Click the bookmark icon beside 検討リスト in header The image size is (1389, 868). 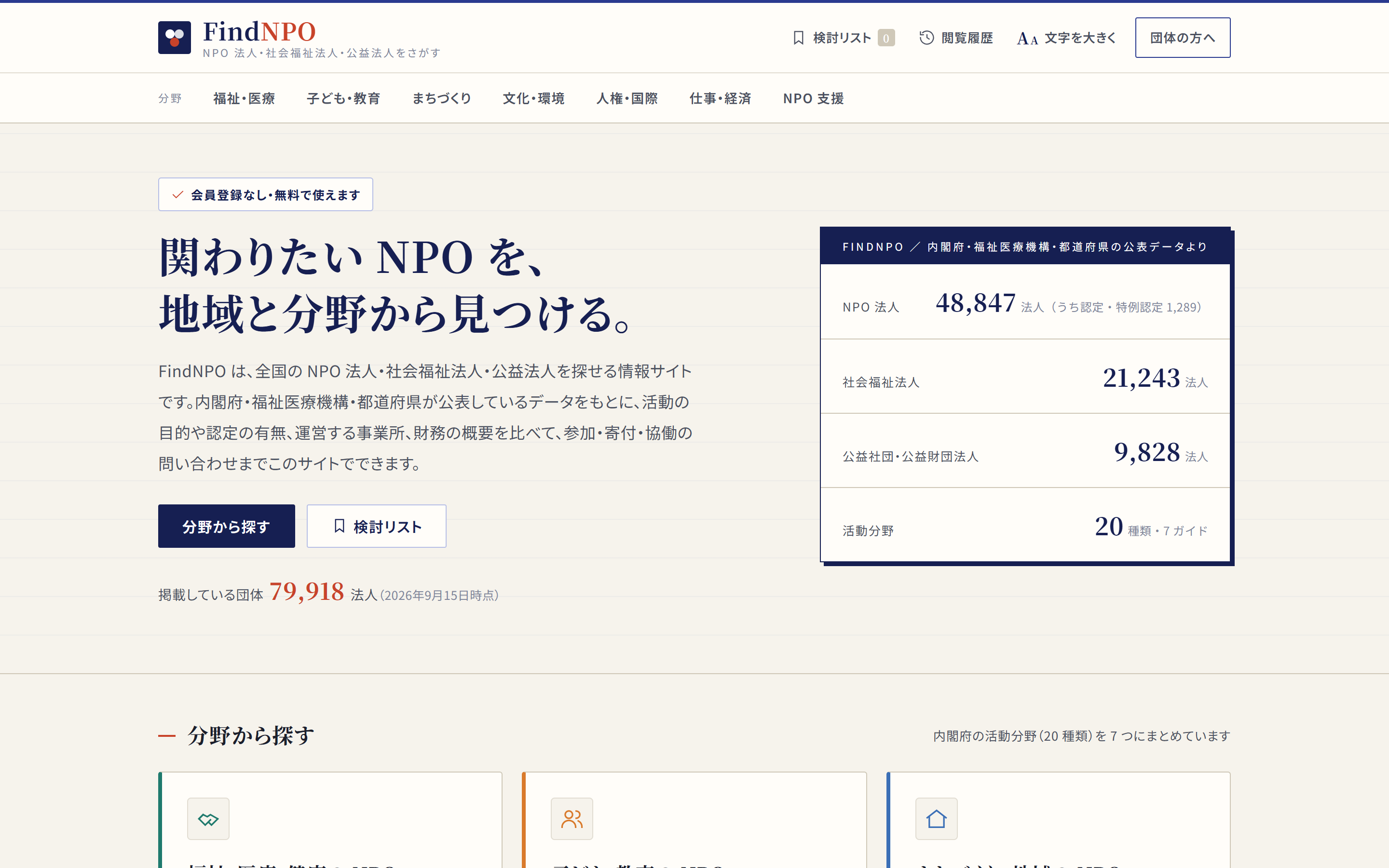click(798, 38)
